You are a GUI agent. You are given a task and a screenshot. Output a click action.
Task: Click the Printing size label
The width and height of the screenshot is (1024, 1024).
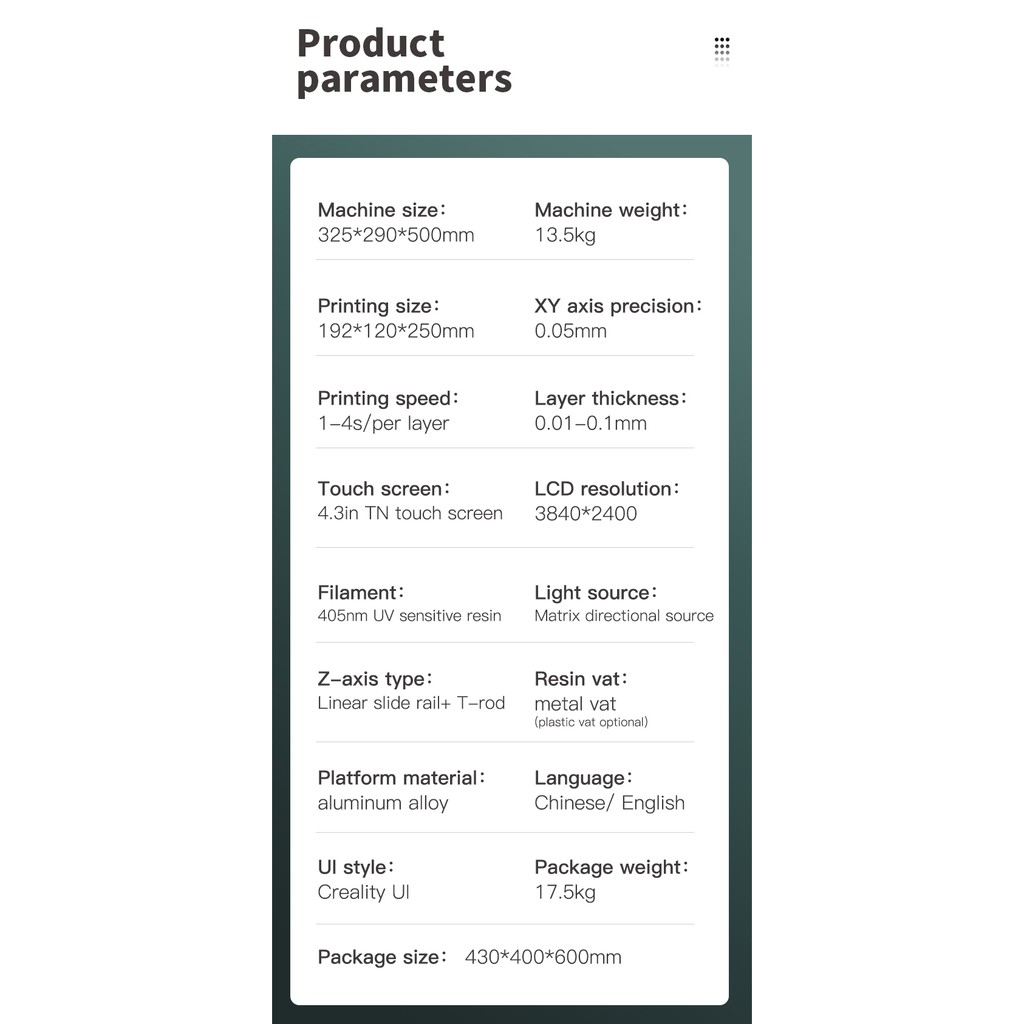click(378, 306)
